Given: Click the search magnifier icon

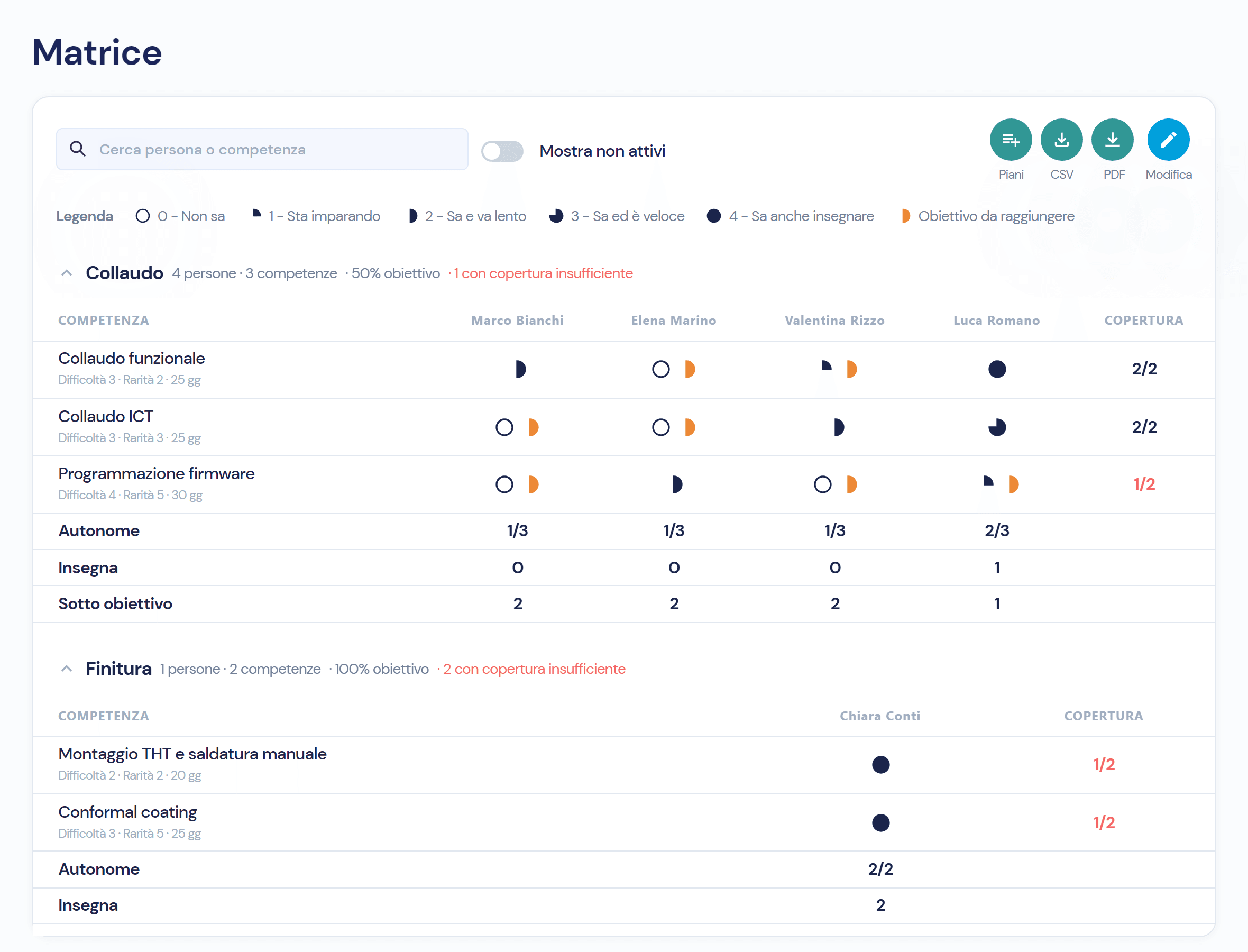Looking at the screenshot, I should coord(78,149).
